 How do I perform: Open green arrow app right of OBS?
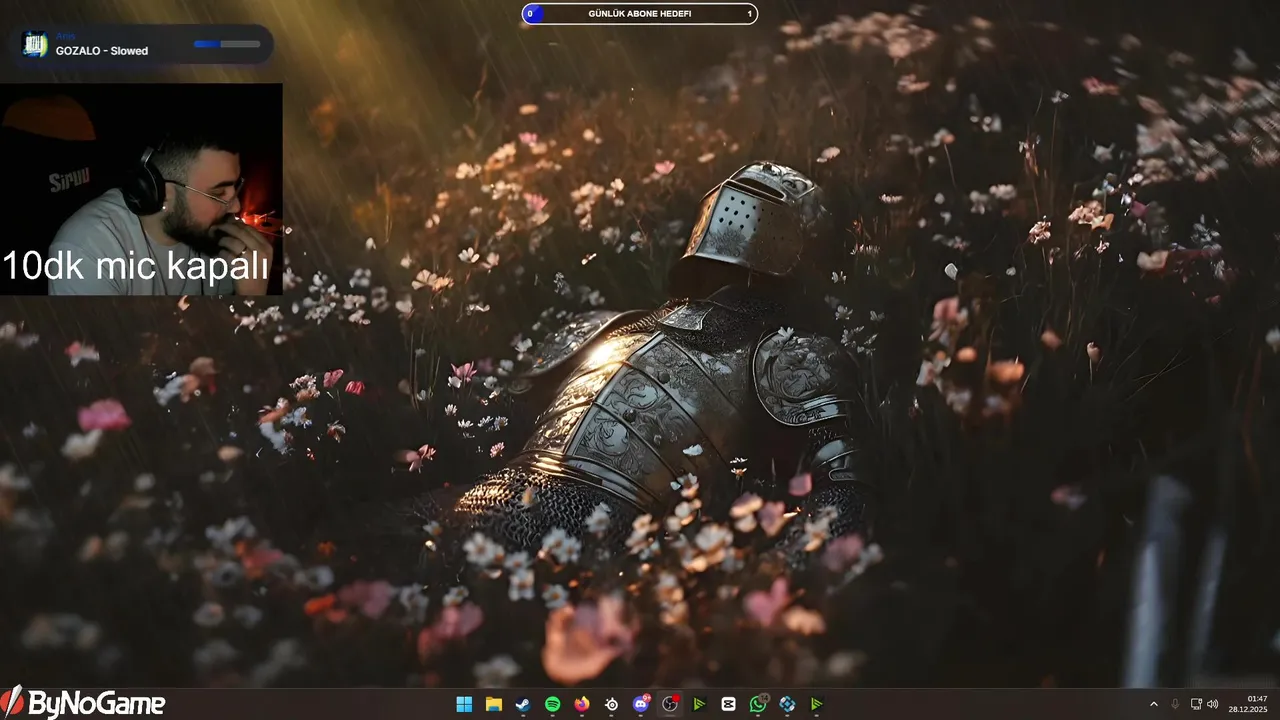click(699, 704)
